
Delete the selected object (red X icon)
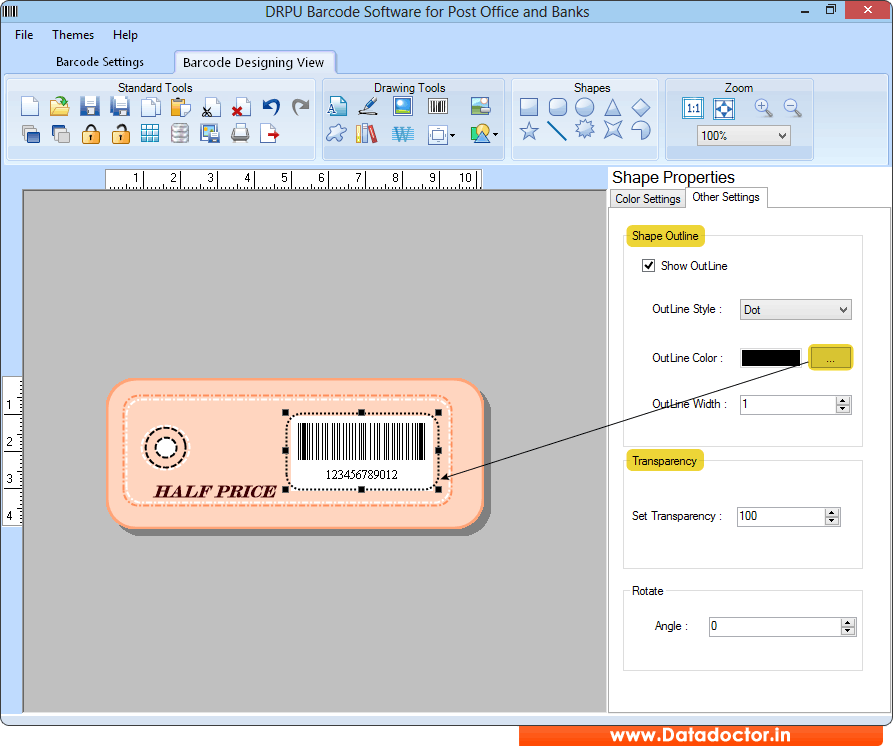(x=240, y=106)
